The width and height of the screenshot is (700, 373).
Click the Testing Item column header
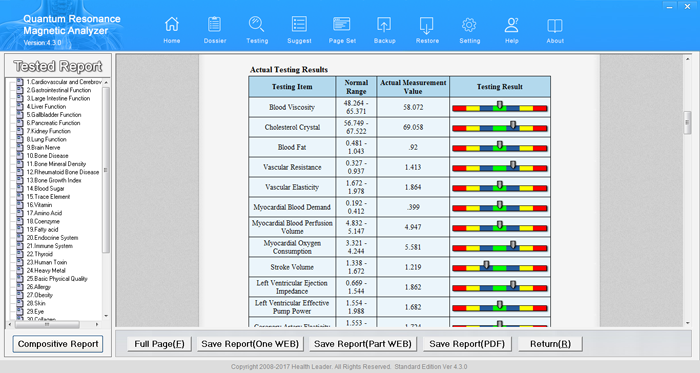pos(292,87)
